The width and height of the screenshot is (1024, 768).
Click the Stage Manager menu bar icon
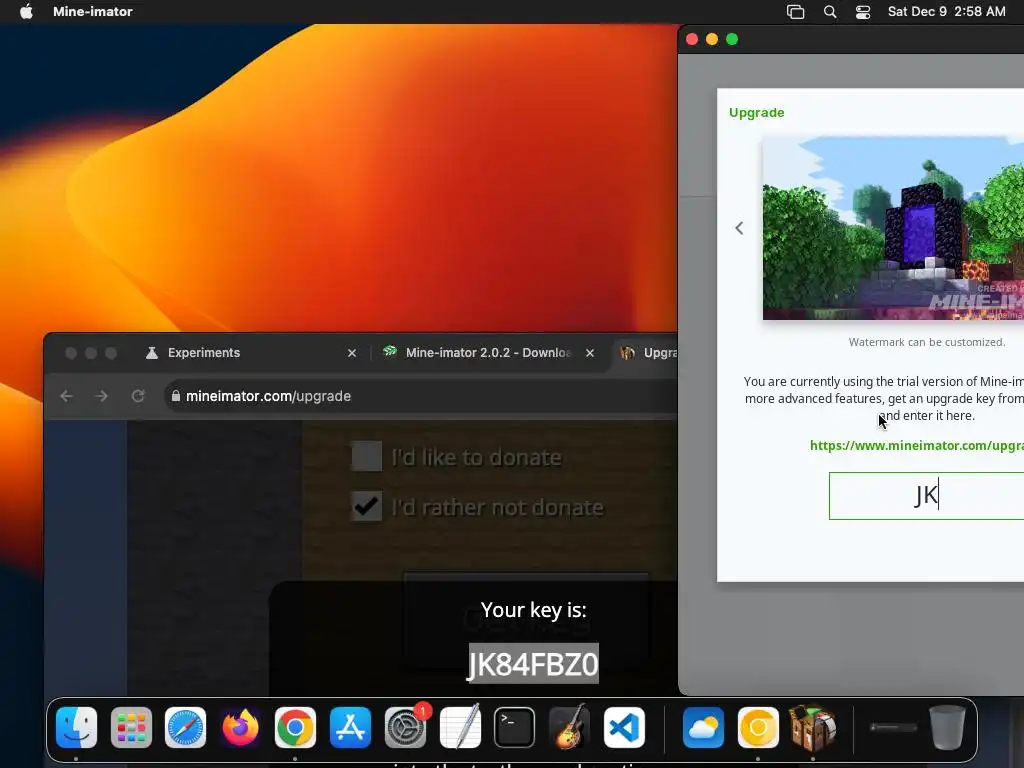(x=795, y=12)
